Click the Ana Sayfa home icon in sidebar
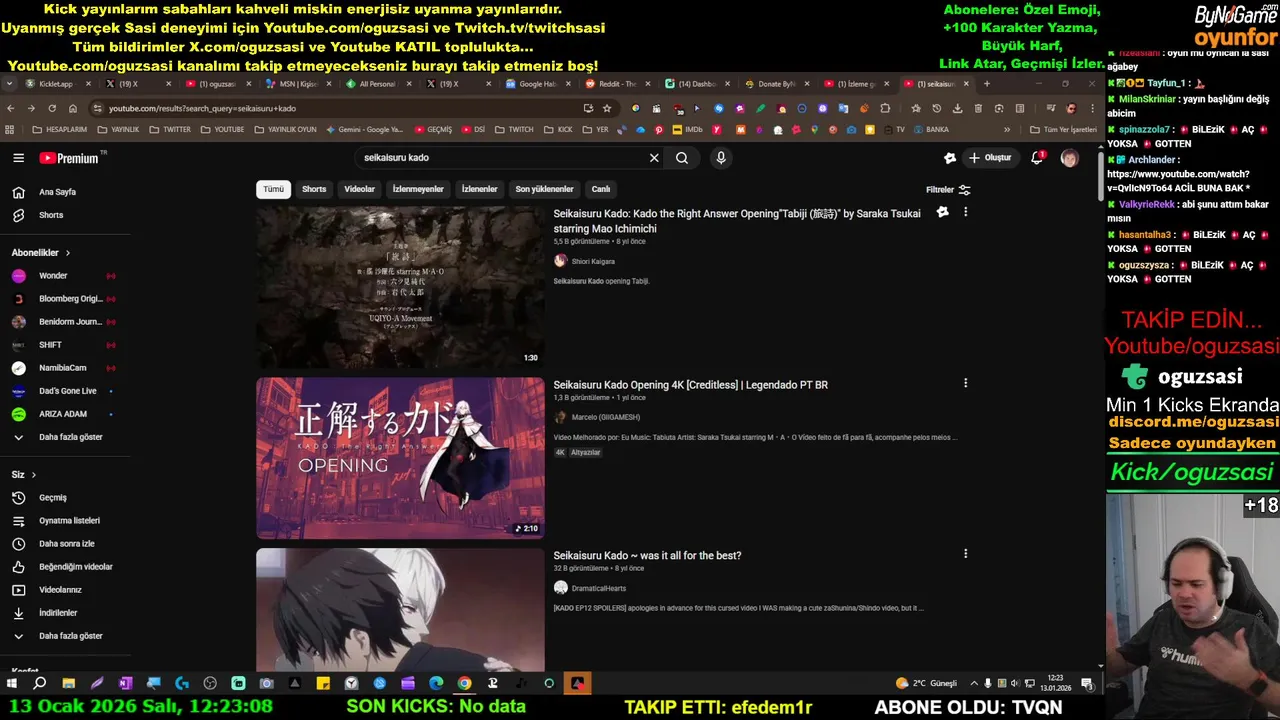1280x720 pixels. coord(18,192)
